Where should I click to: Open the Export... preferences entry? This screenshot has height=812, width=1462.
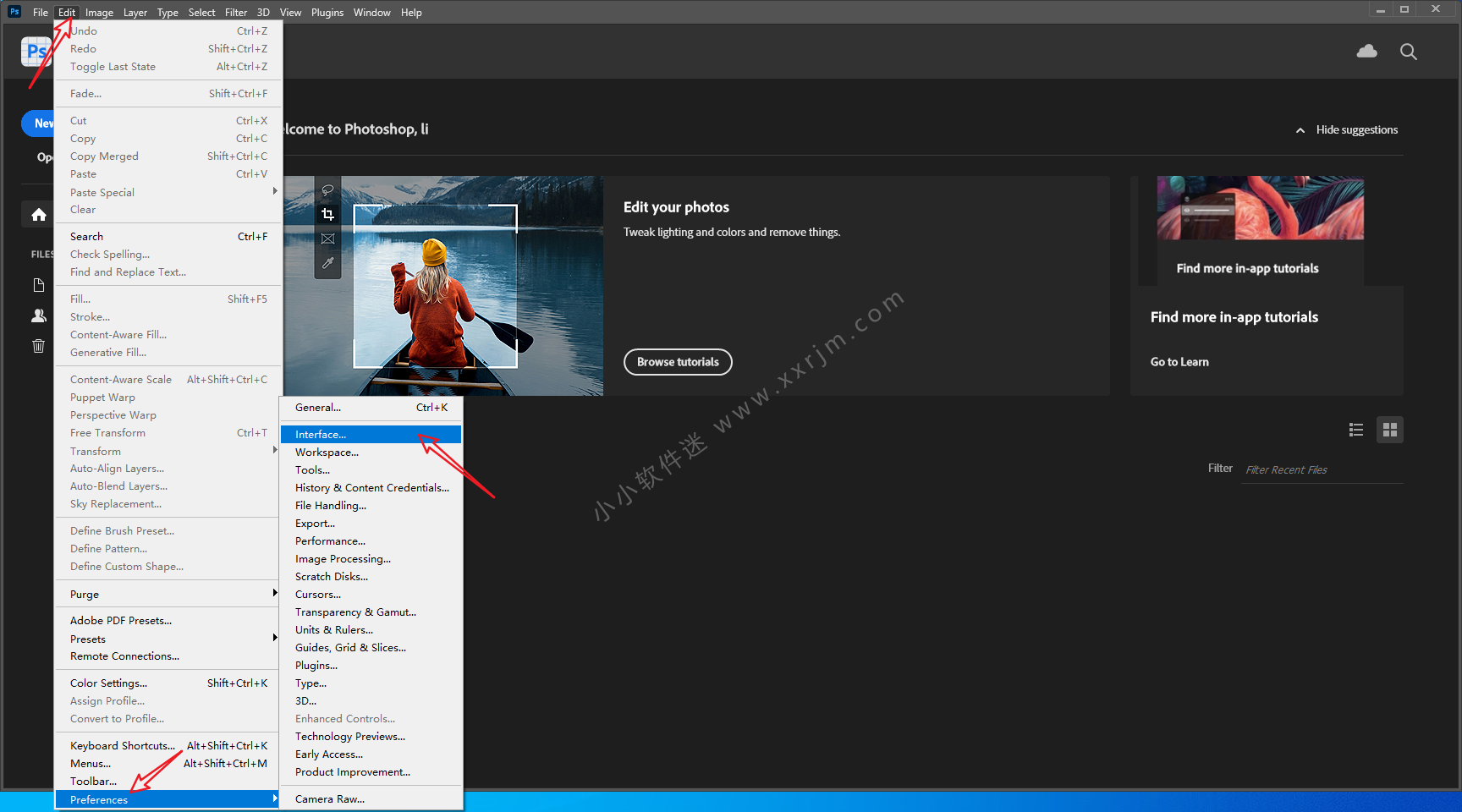(x=371, y=523)
